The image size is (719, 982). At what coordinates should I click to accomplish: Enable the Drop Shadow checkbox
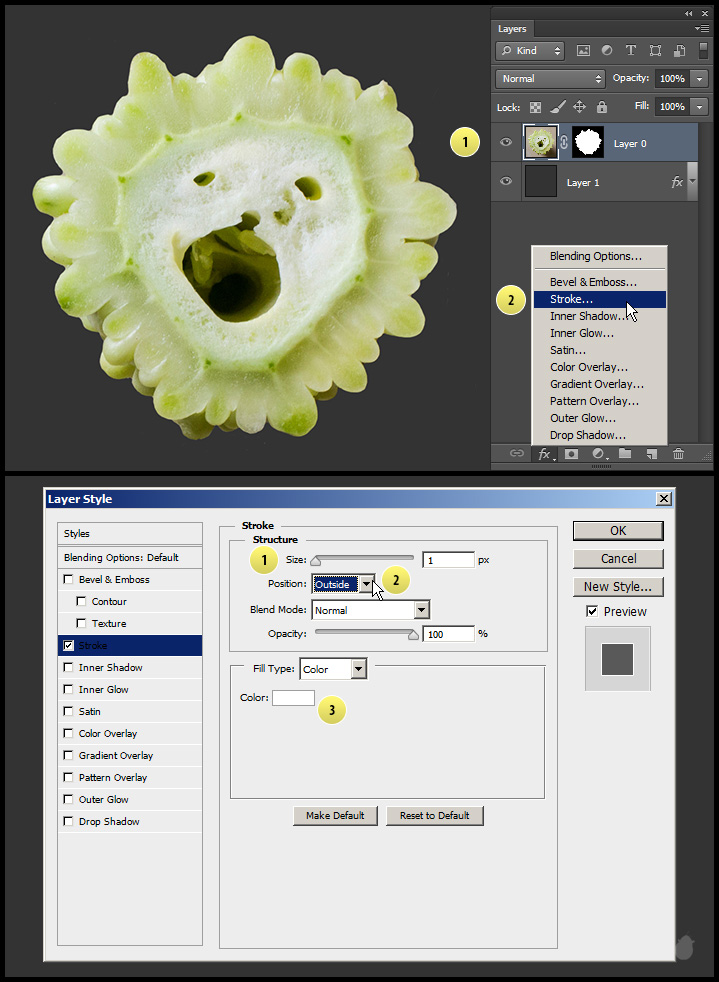[68, 822]
